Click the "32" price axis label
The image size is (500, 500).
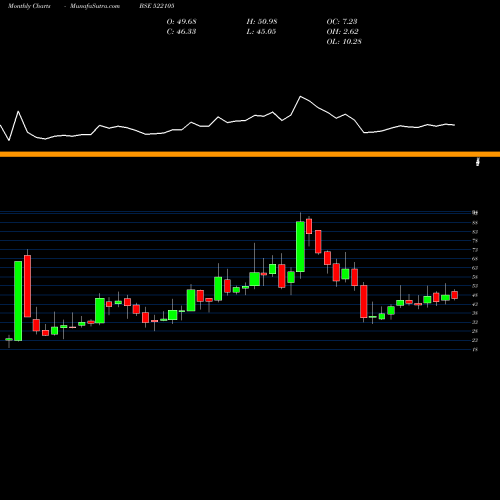tap(475, 322)
